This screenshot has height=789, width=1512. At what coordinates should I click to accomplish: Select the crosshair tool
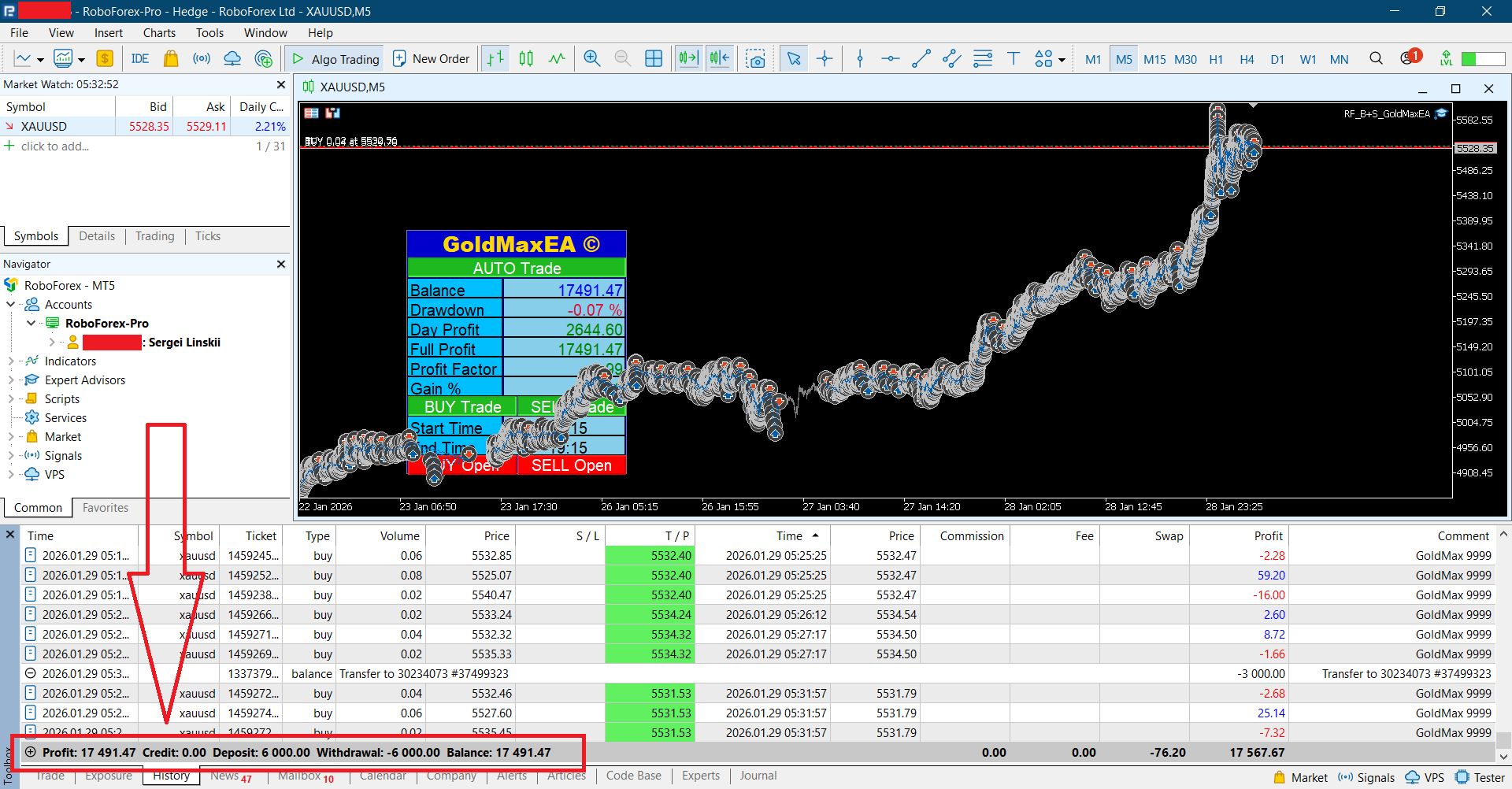point(825,59)
